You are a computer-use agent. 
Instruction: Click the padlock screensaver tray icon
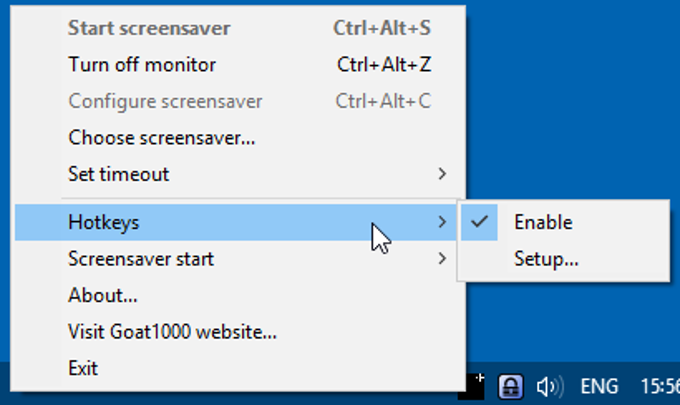(510, 386)
